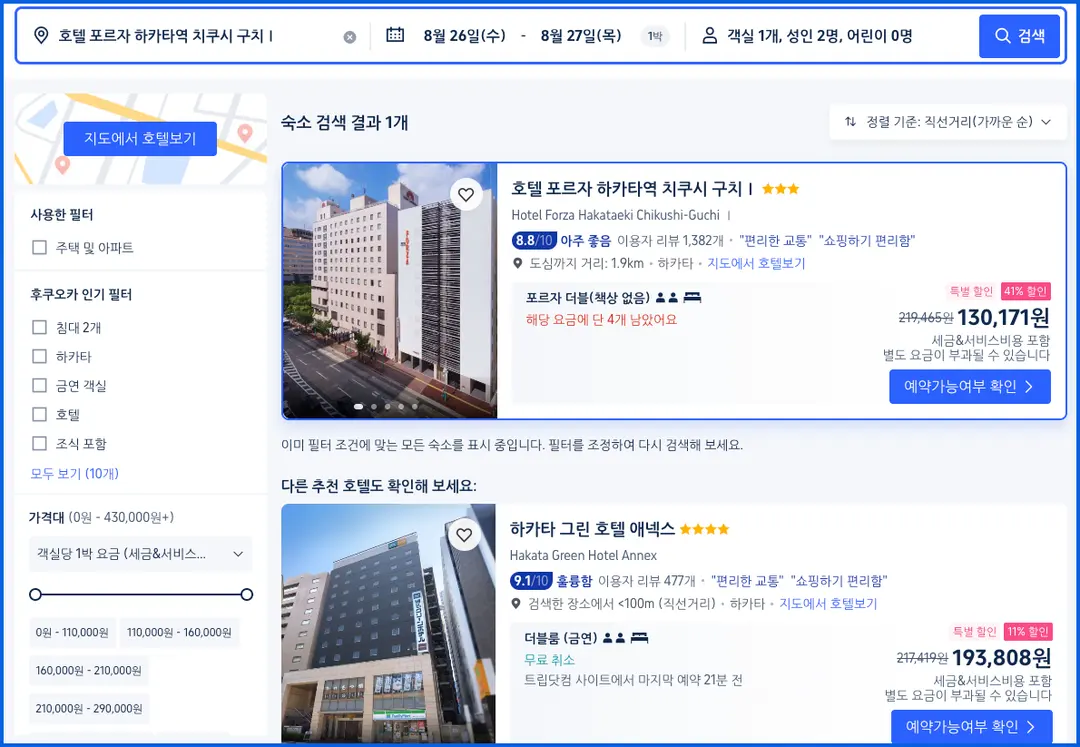The width and height of the screenshot is (1080, 747).
Task: Check the 침대 2개 filter
Action: pos(40,327)
